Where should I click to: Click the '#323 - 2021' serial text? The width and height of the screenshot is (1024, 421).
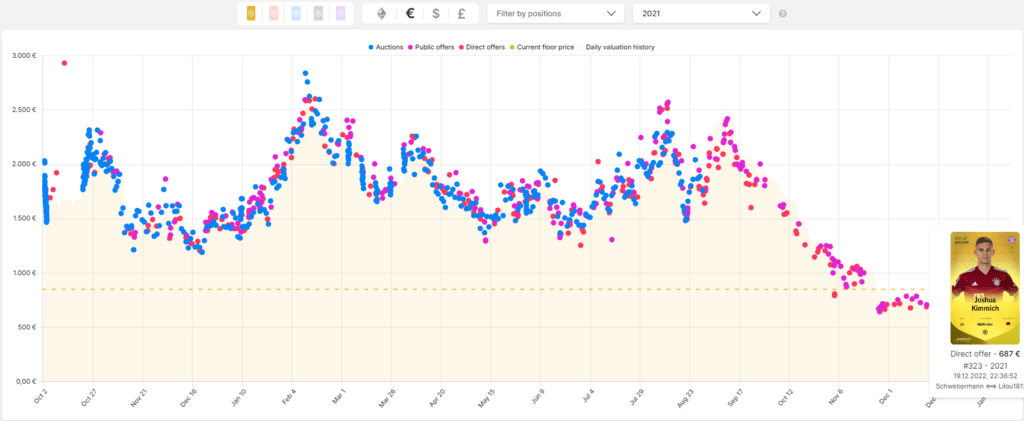click(x=986, y=366)
